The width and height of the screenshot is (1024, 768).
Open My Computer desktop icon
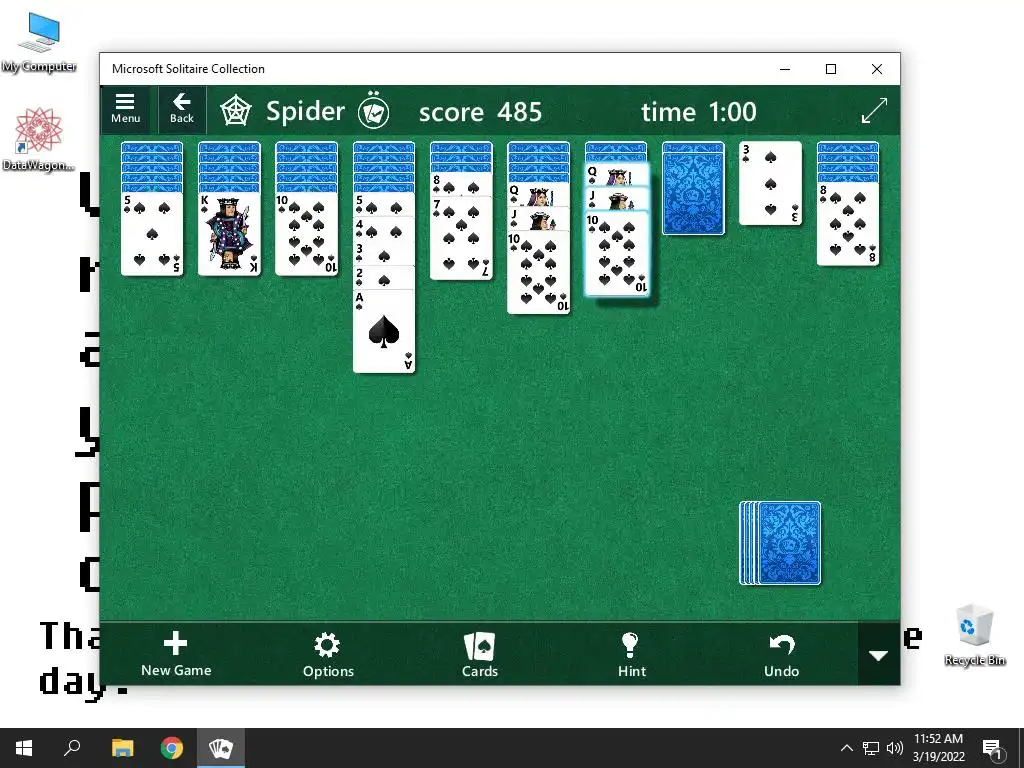point(39,42)
